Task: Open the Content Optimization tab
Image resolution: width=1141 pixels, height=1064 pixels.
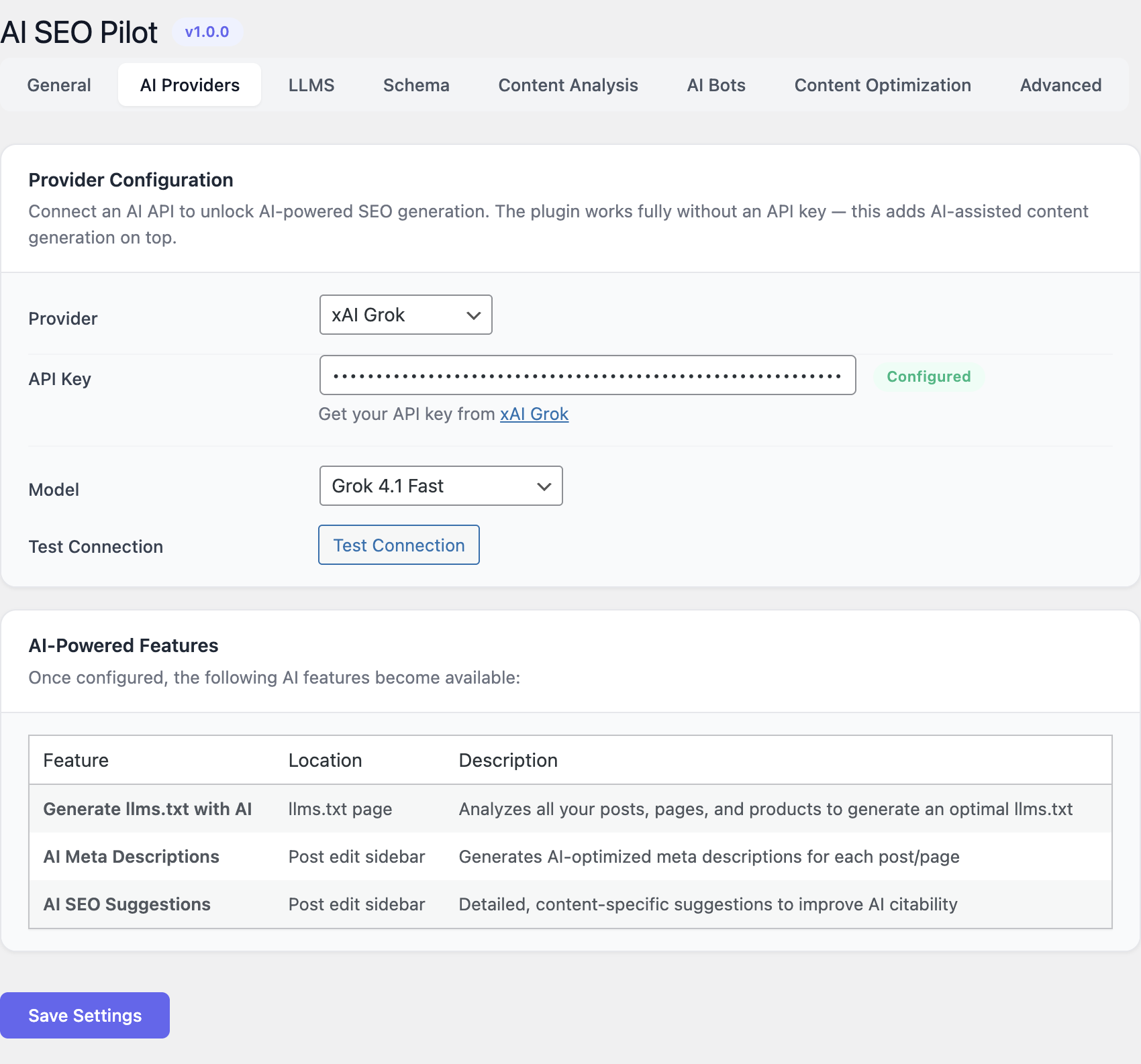Action: (x=883, y=85)
